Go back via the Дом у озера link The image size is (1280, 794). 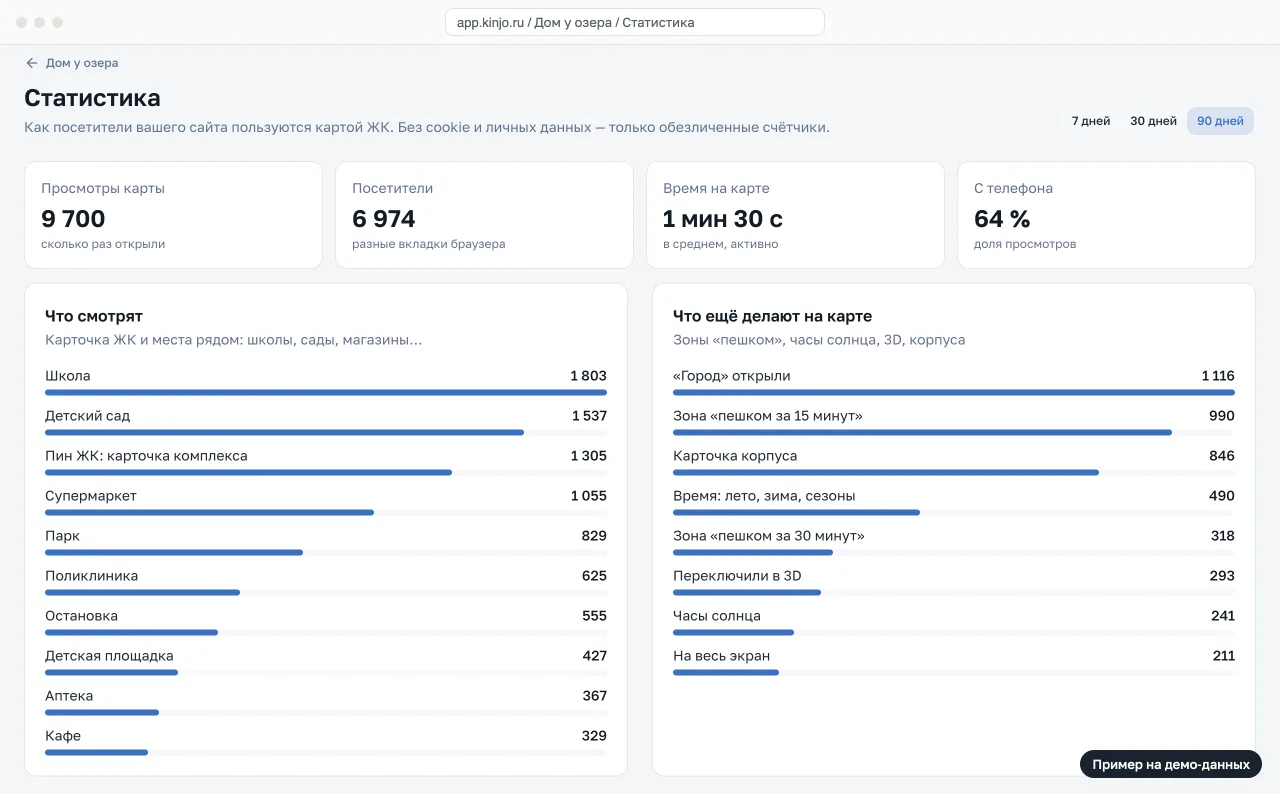82,63
